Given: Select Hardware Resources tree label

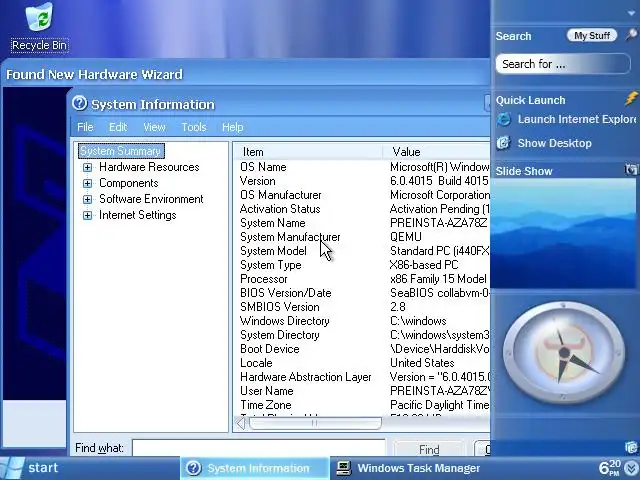Looking at the screenshot, I should [149, 167].
